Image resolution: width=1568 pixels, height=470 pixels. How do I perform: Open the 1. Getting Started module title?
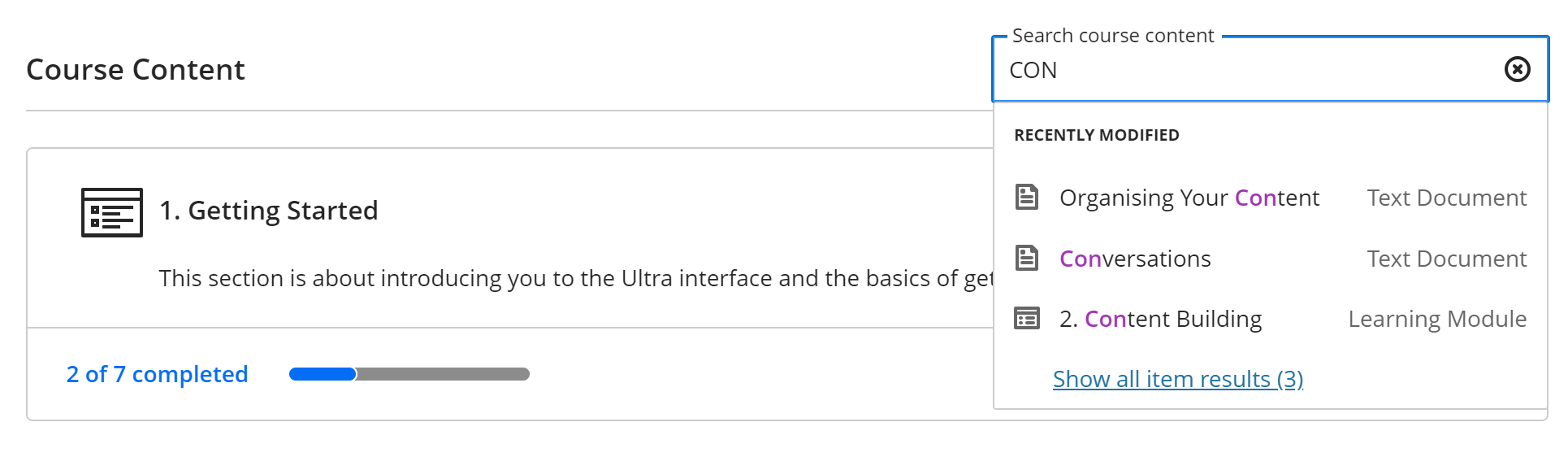[x=268, y=211]
